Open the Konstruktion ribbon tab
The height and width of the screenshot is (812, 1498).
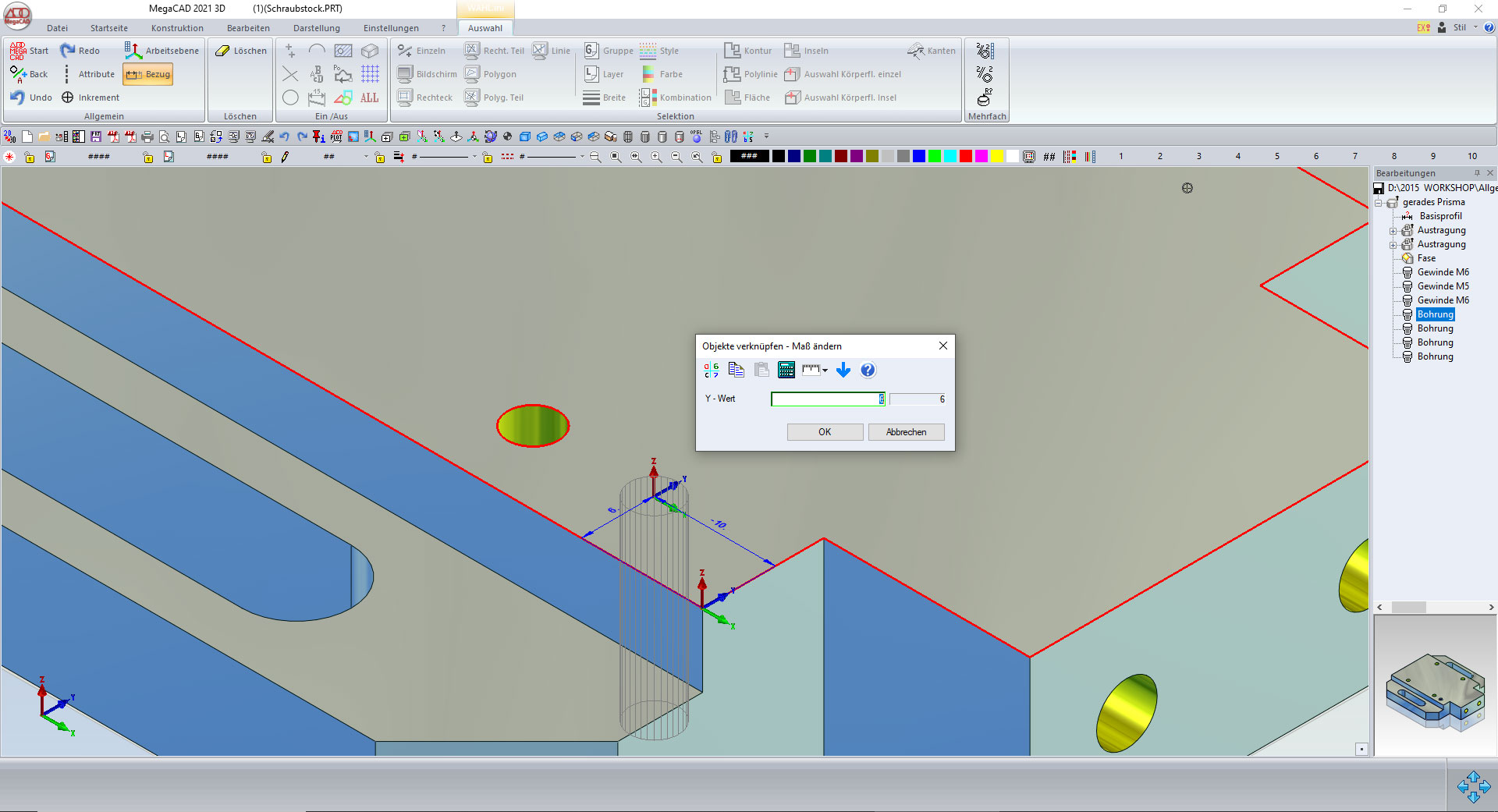[177, 28]
